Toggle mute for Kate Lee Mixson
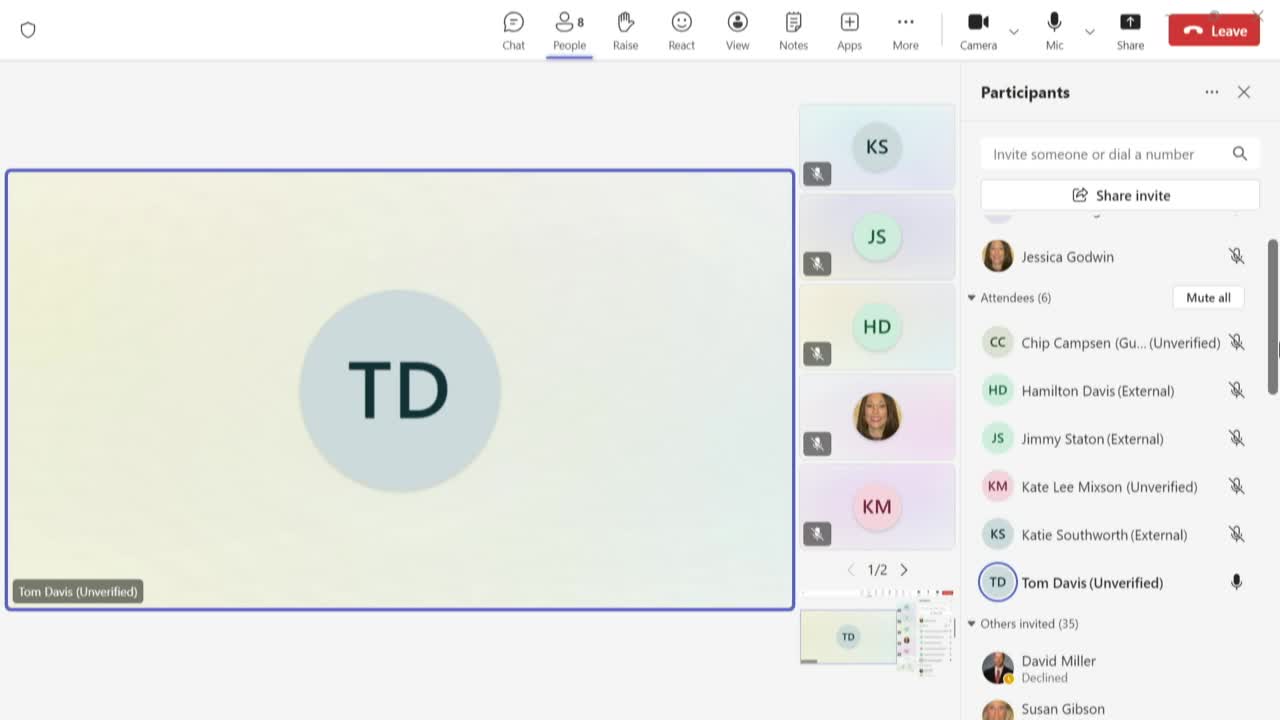The height and width of the screenshot is (720, 1280). point(1237,486)
